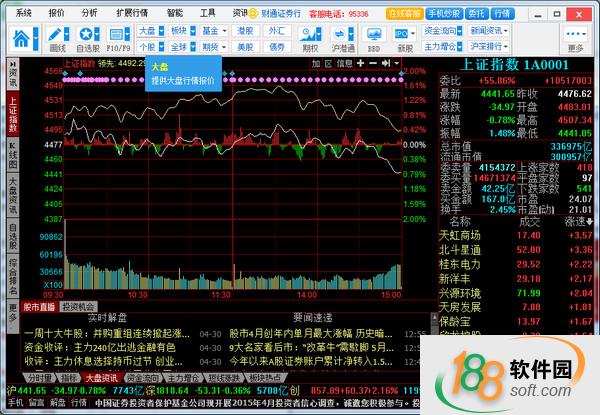
Task: Open the 智能 menu
Action: point(175,13)
